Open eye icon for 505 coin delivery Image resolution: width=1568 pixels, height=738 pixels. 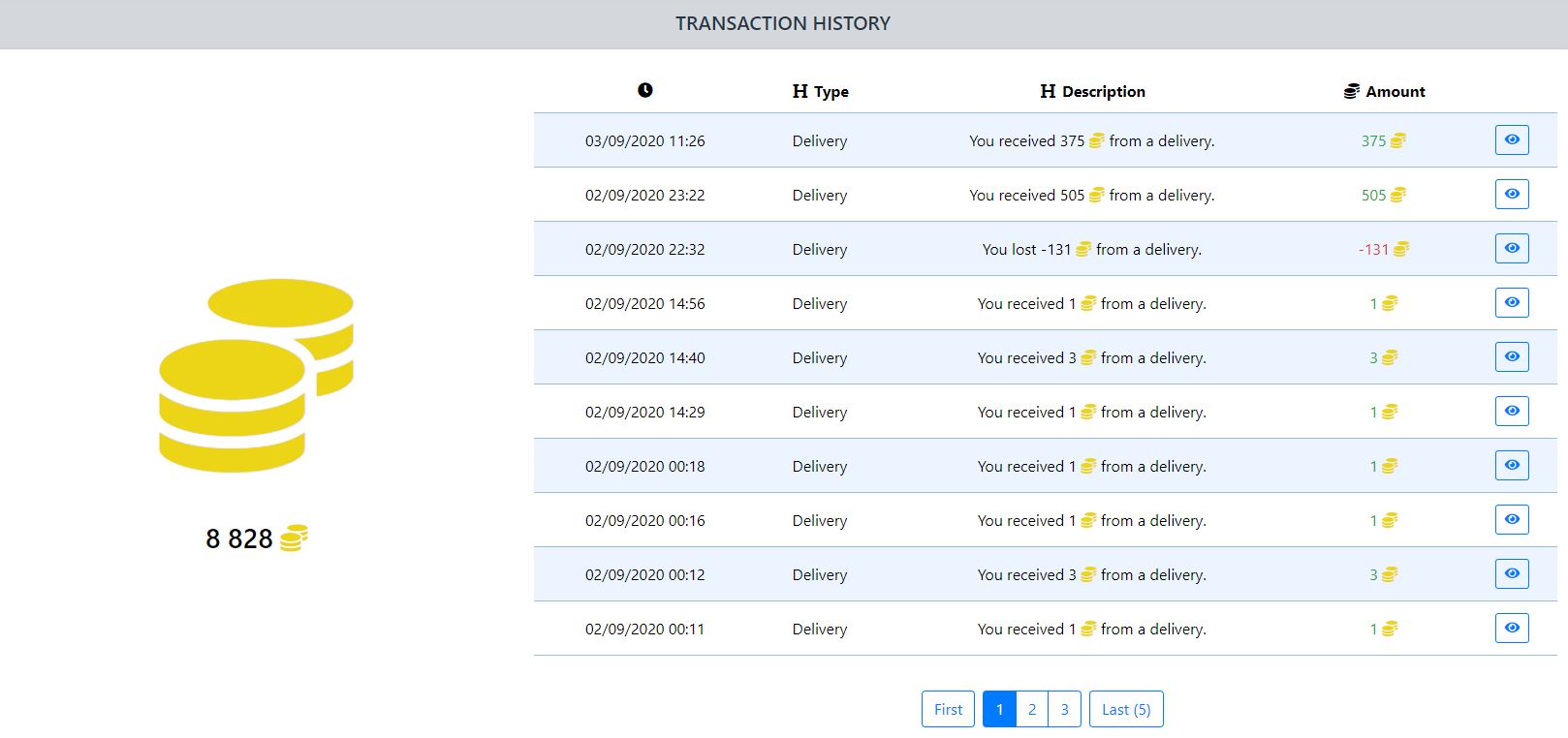point(1511,195)
